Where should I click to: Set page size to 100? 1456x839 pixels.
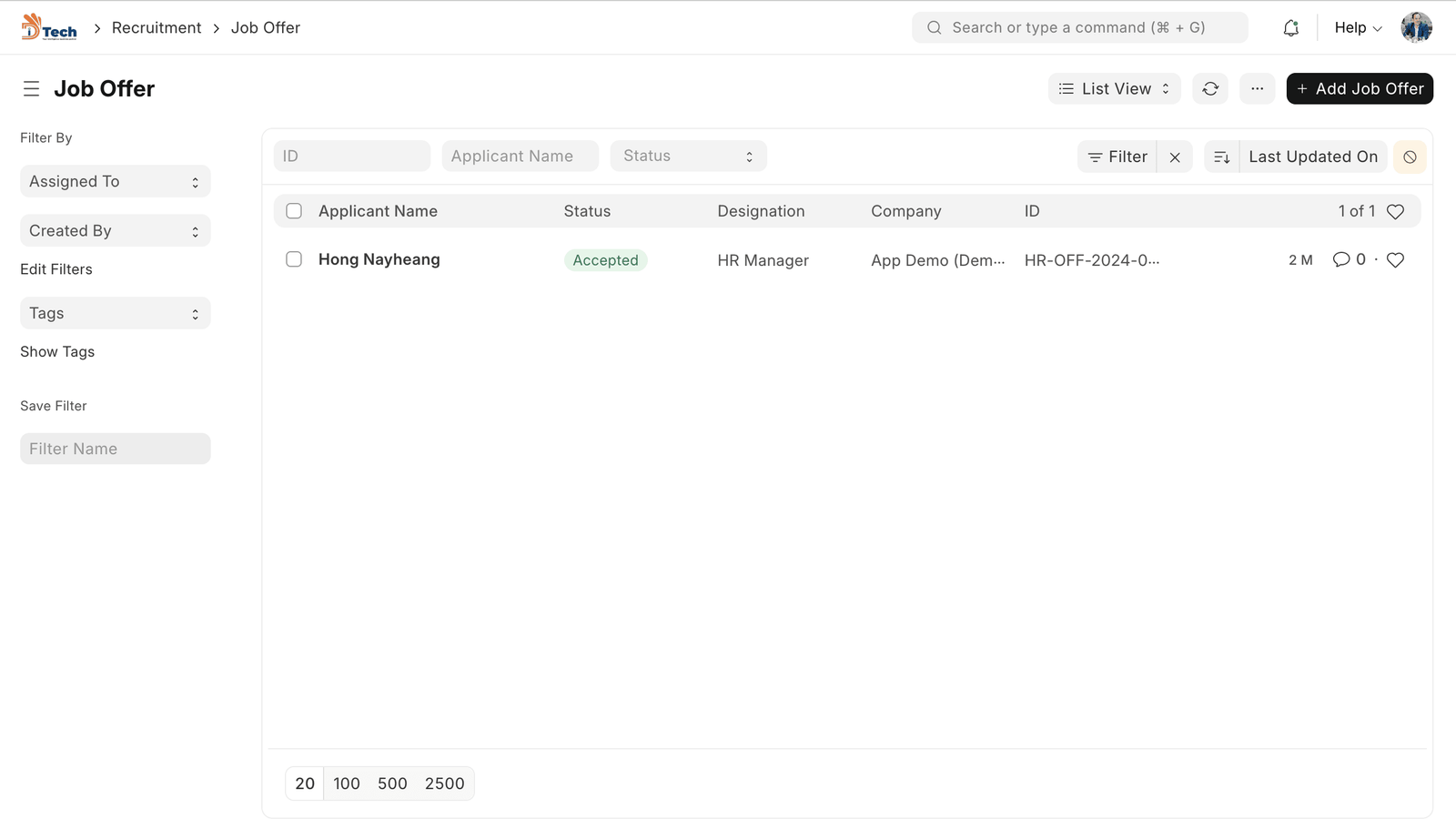point(346,783)
